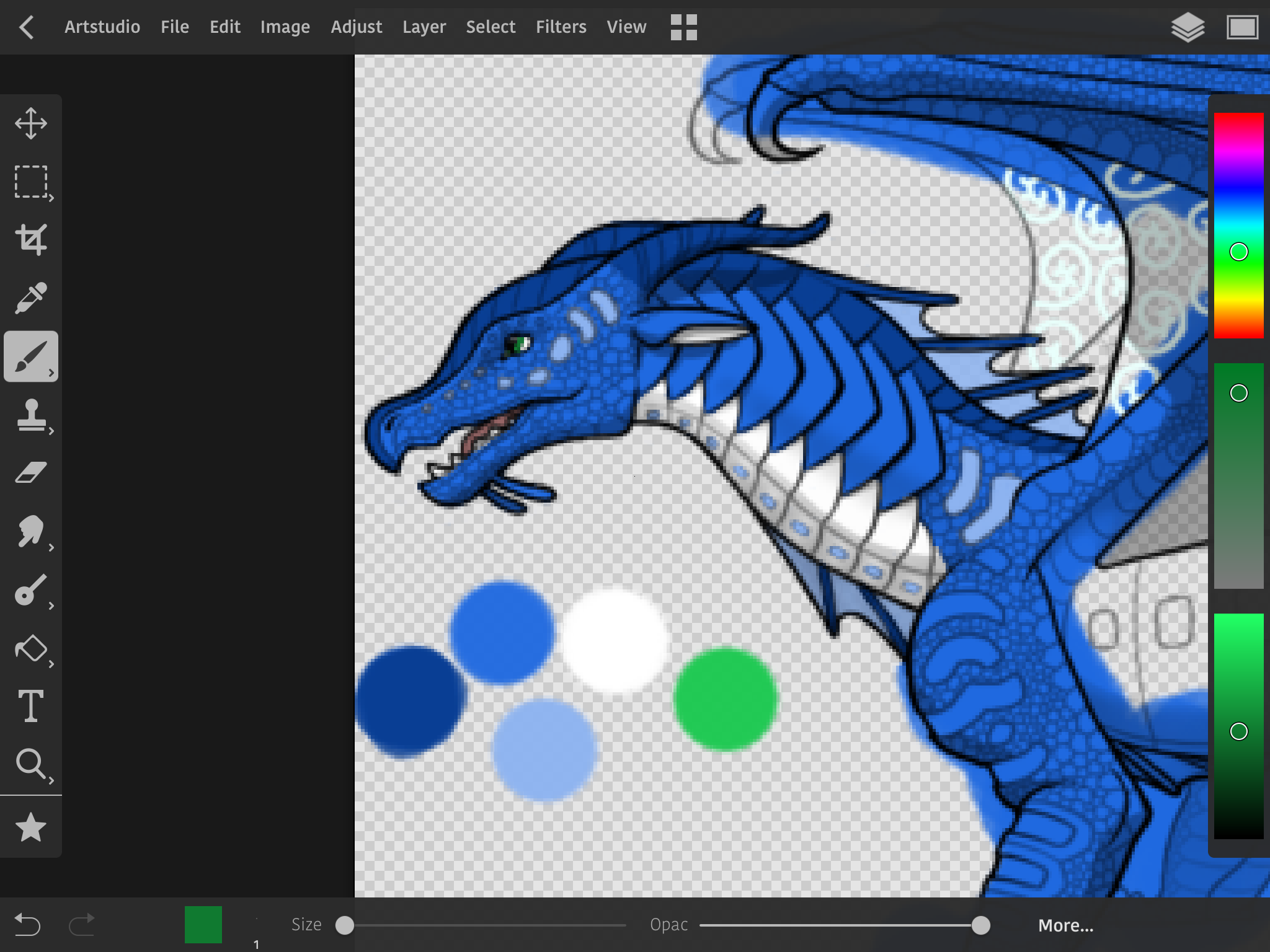
Task: Select the Zoom magnifier tool
Action: [x=31, y=764]
